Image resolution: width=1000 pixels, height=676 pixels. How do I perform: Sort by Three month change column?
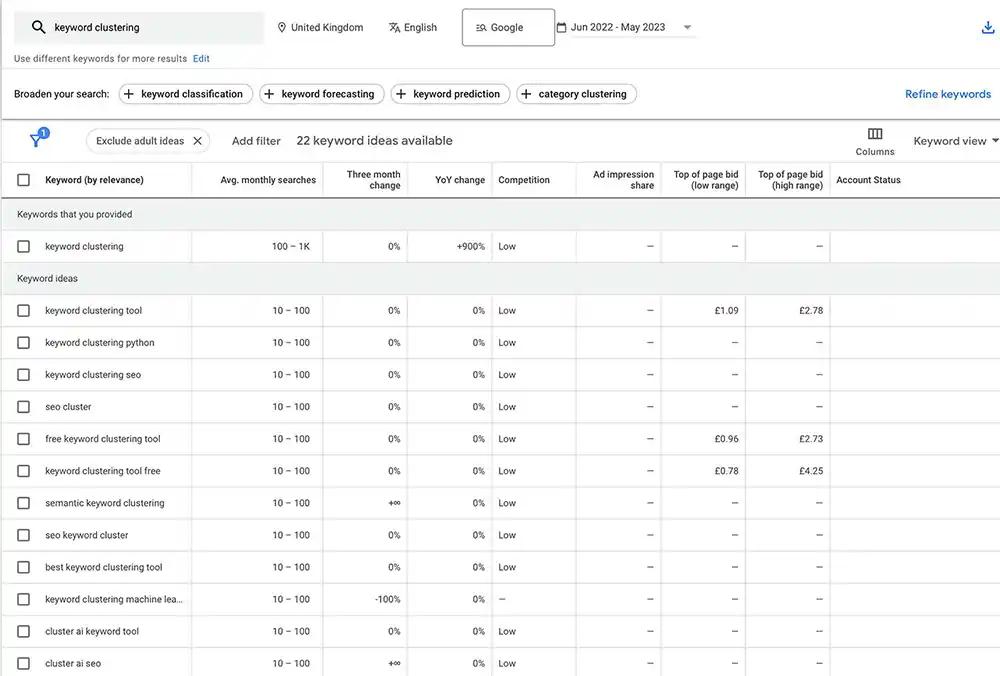coord(373,180)
